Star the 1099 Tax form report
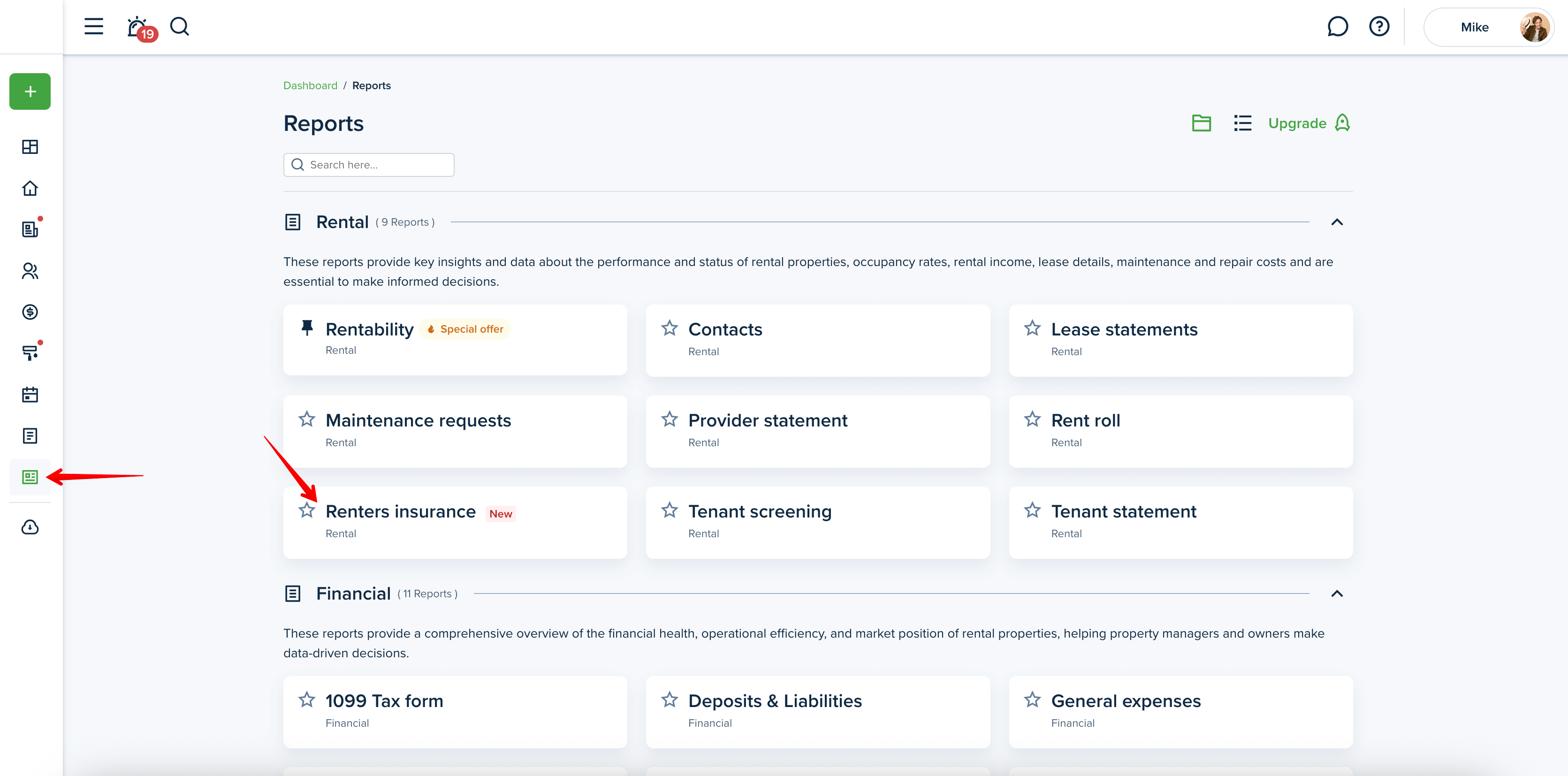Screen dimensions: 1568x776 tap(307, 700)
